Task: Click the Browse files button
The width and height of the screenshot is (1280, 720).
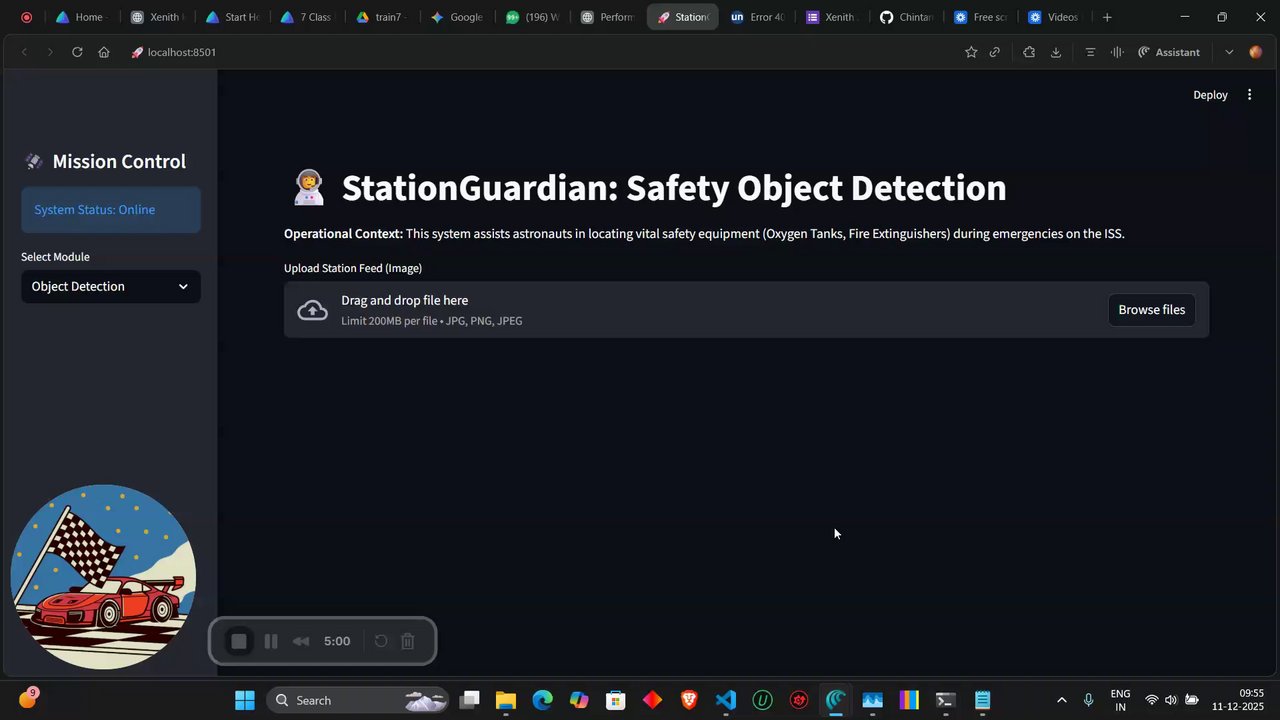Action: pos(1151,310)
